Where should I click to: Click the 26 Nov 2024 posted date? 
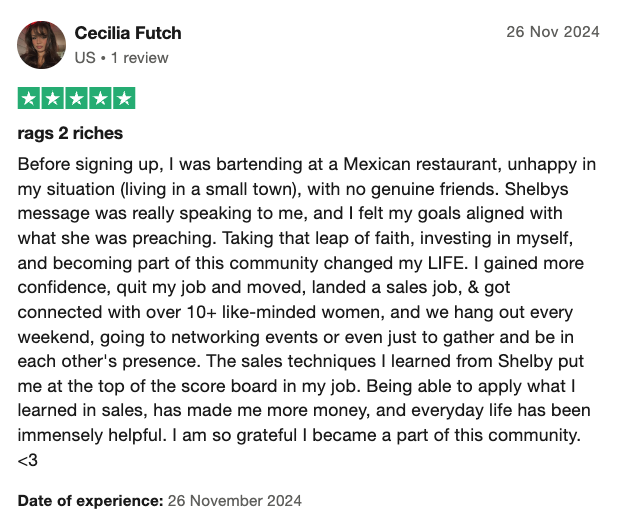click(x=553, y=32)
